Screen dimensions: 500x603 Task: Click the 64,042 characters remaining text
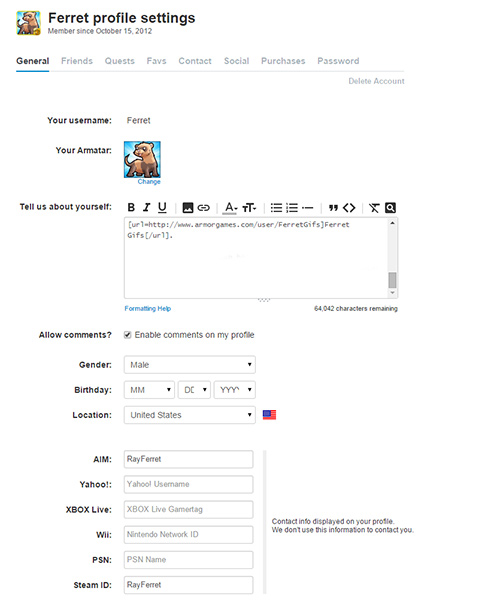pyautogui.click(x=356, y=308)
